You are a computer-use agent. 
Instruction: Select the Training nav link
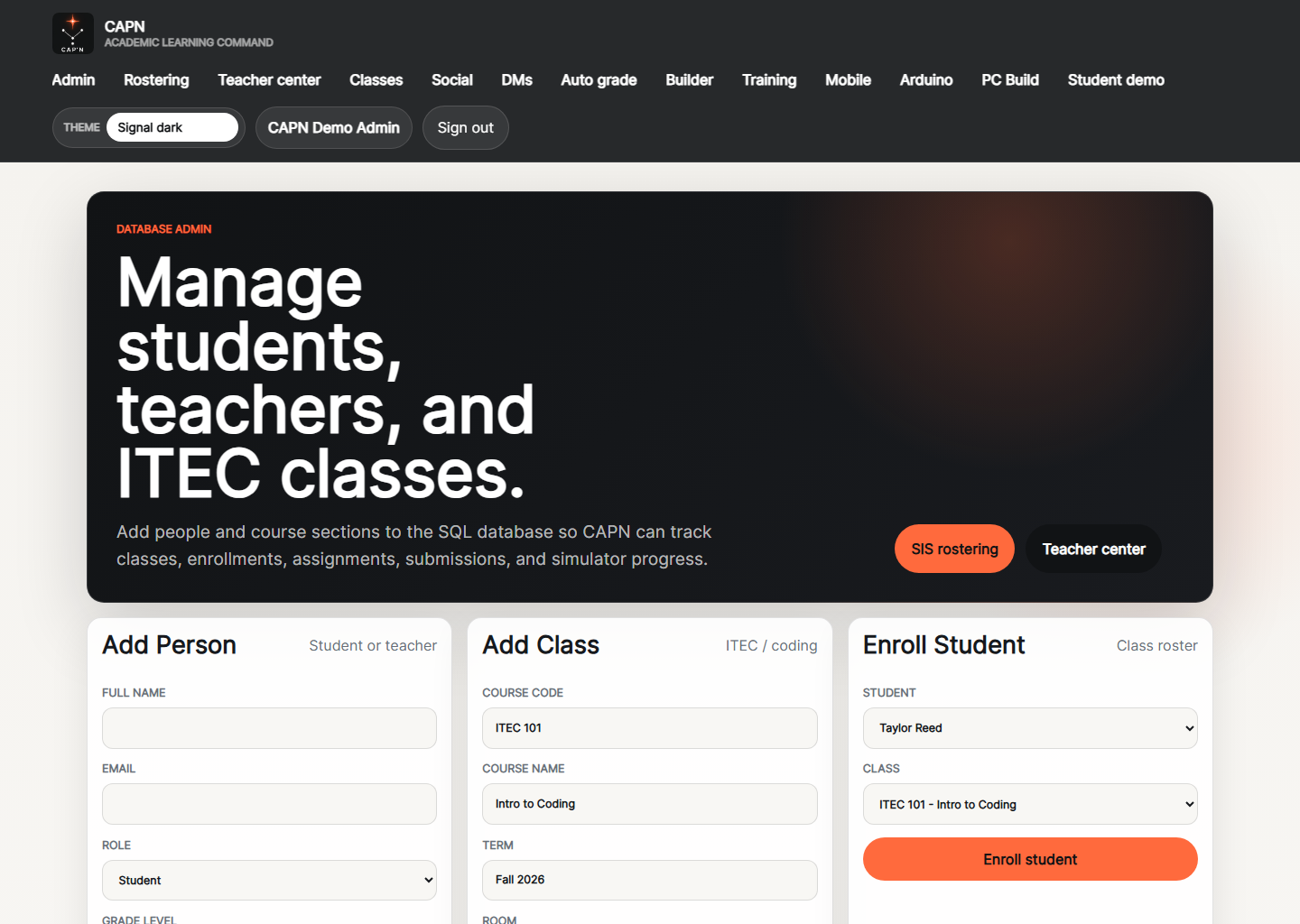click(769, 80)
